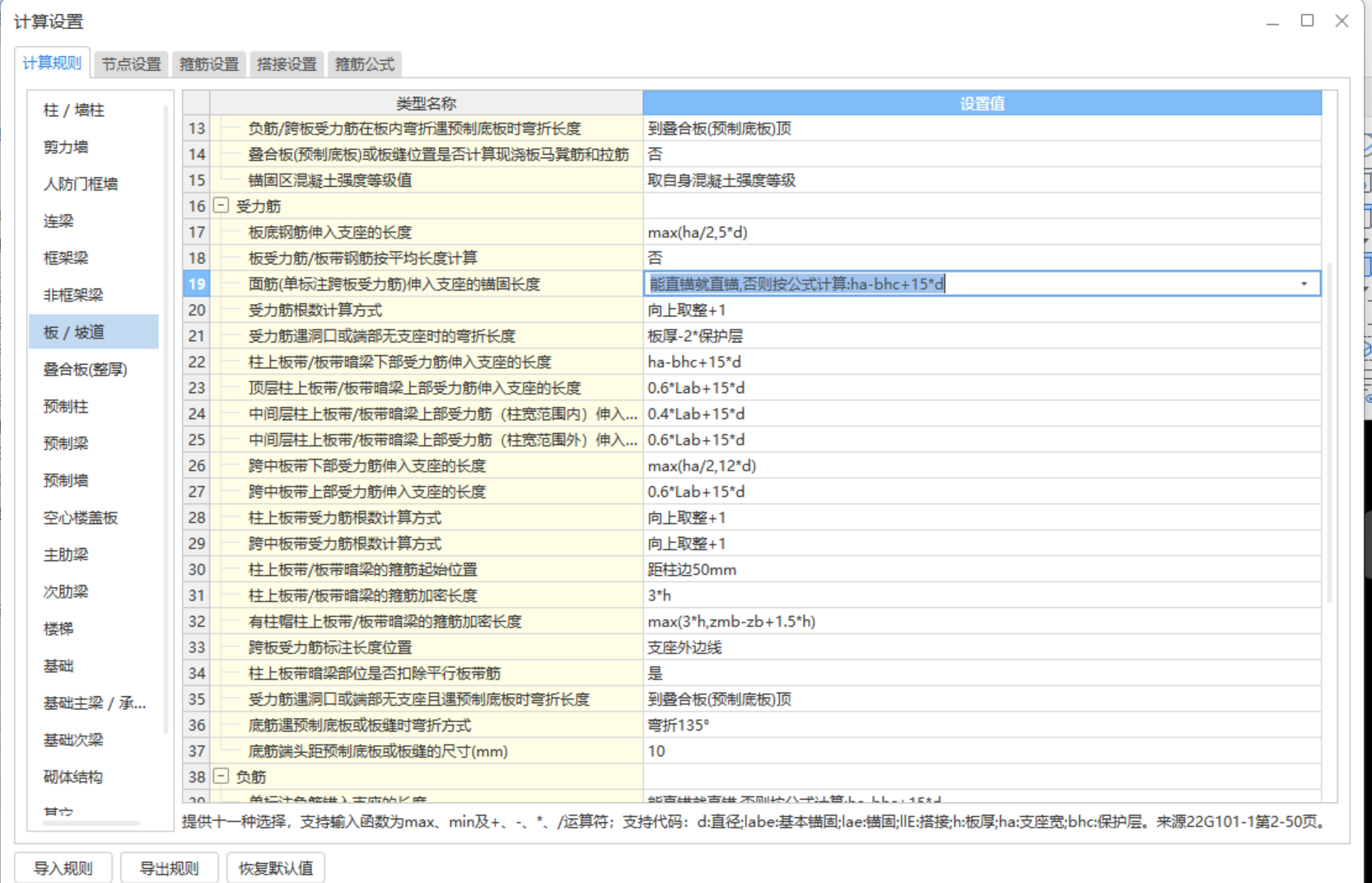1372x883 pixels.
Task: Click the row 23 value 0.6*Lab+15*d
Action: 982,388
